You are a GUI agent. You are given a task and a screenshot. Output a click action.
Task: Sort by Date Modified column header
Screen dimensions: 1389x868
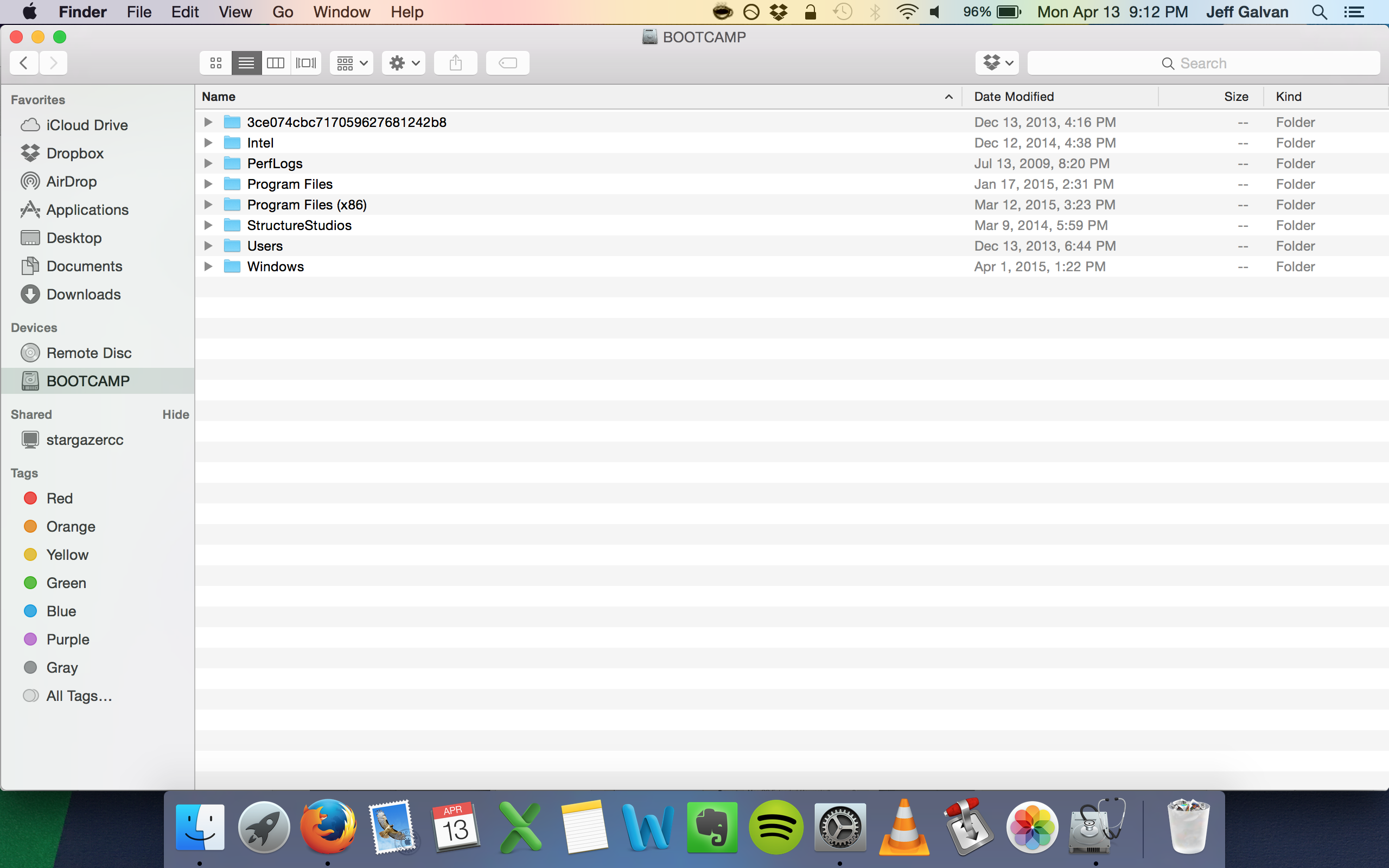1014,97
